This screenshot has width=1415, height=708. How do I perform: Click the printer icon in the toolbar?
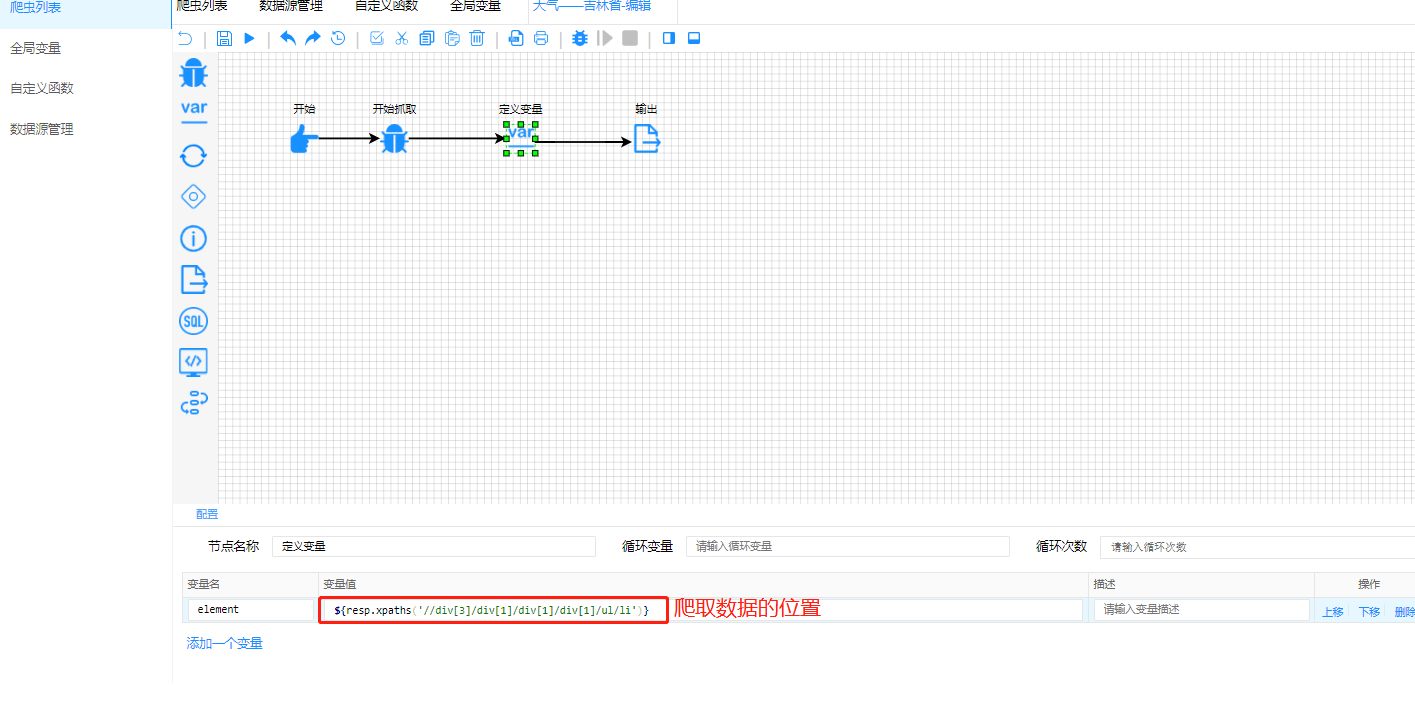(x=541, y=38)
